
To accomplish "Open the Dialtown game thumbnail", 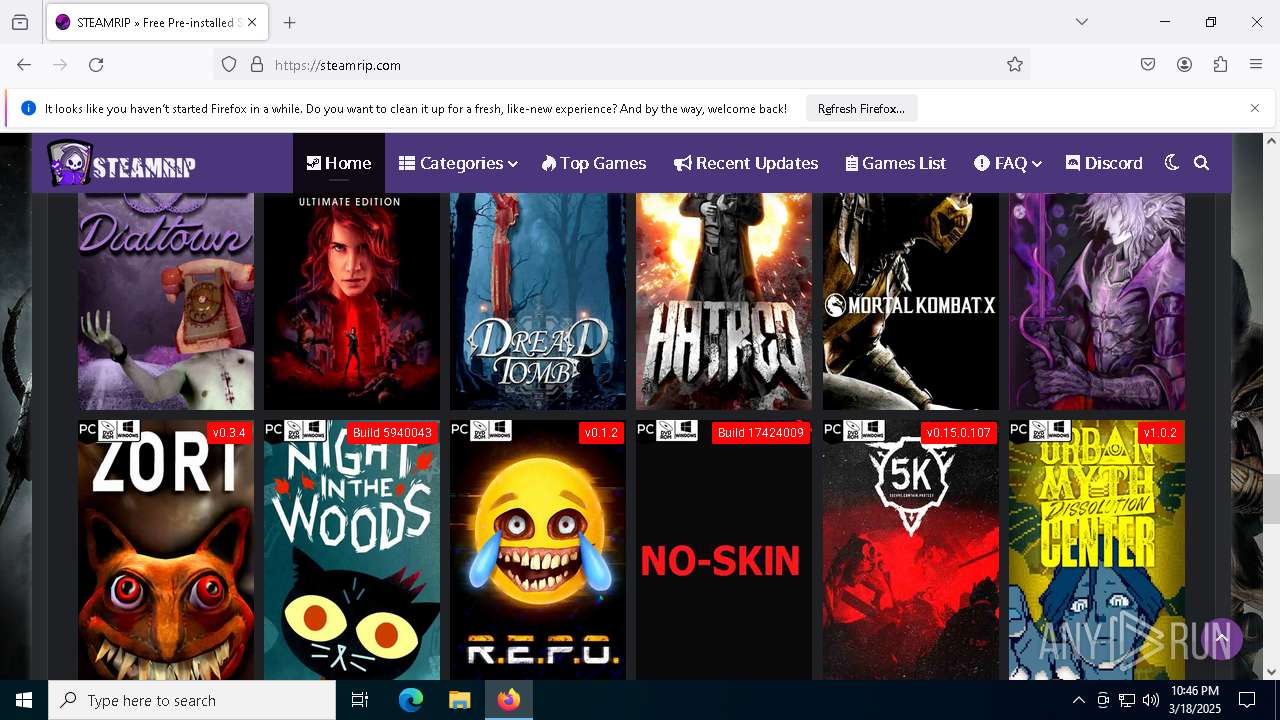I will [x=166, y=301].
